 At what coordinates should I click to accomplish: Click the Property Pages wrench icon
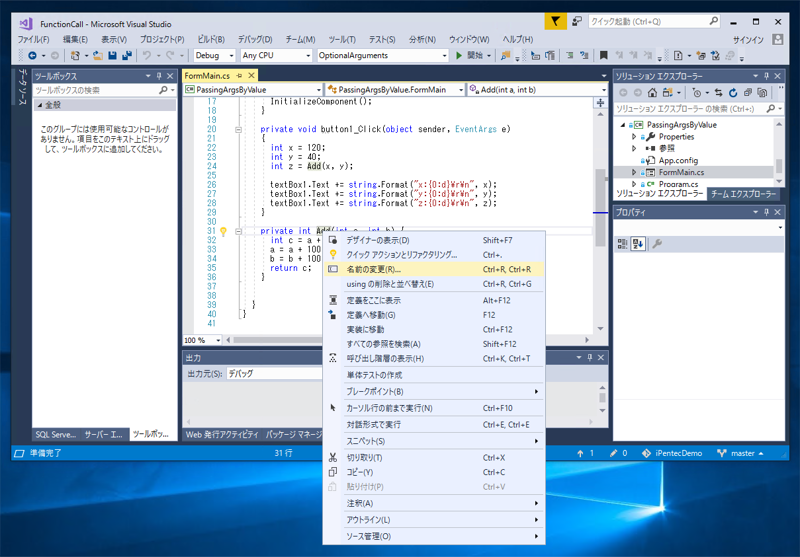click(x=657, y=244)
